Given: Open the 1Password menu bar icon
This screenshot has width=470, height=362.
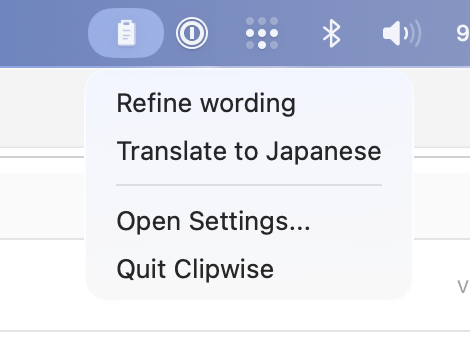Looking at the screenshot, I should pos(192,33).
